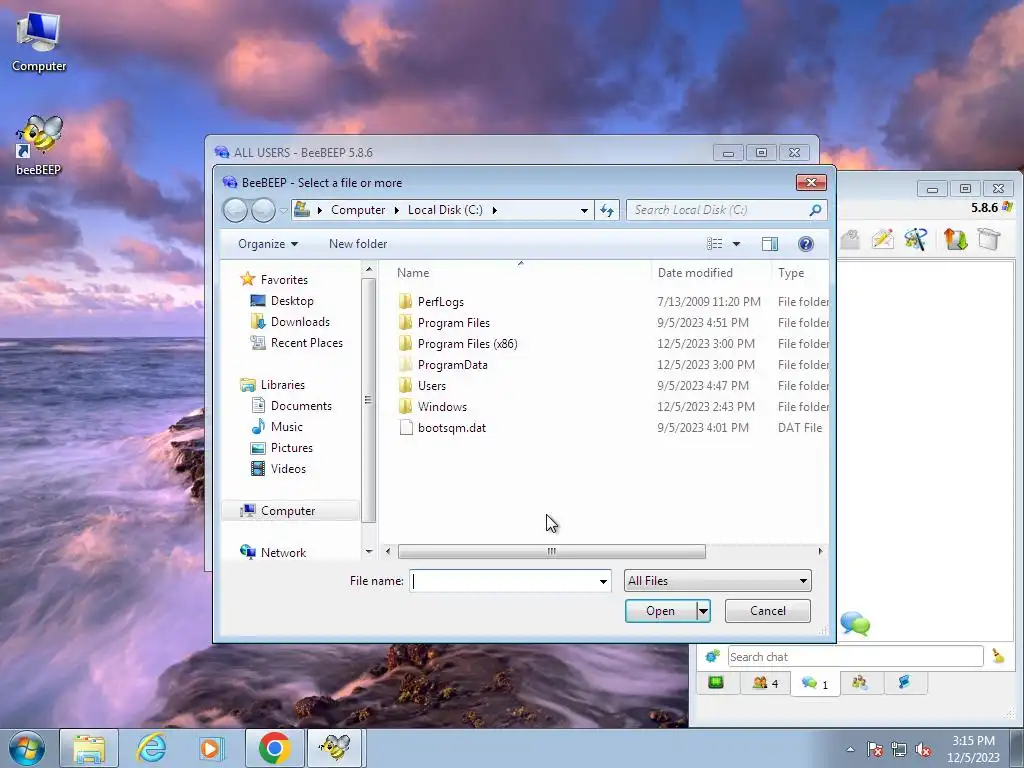Viewport: 1024px width, 768px height.
Task: Click the Search chat input field
Action: (x=855, y=656)
